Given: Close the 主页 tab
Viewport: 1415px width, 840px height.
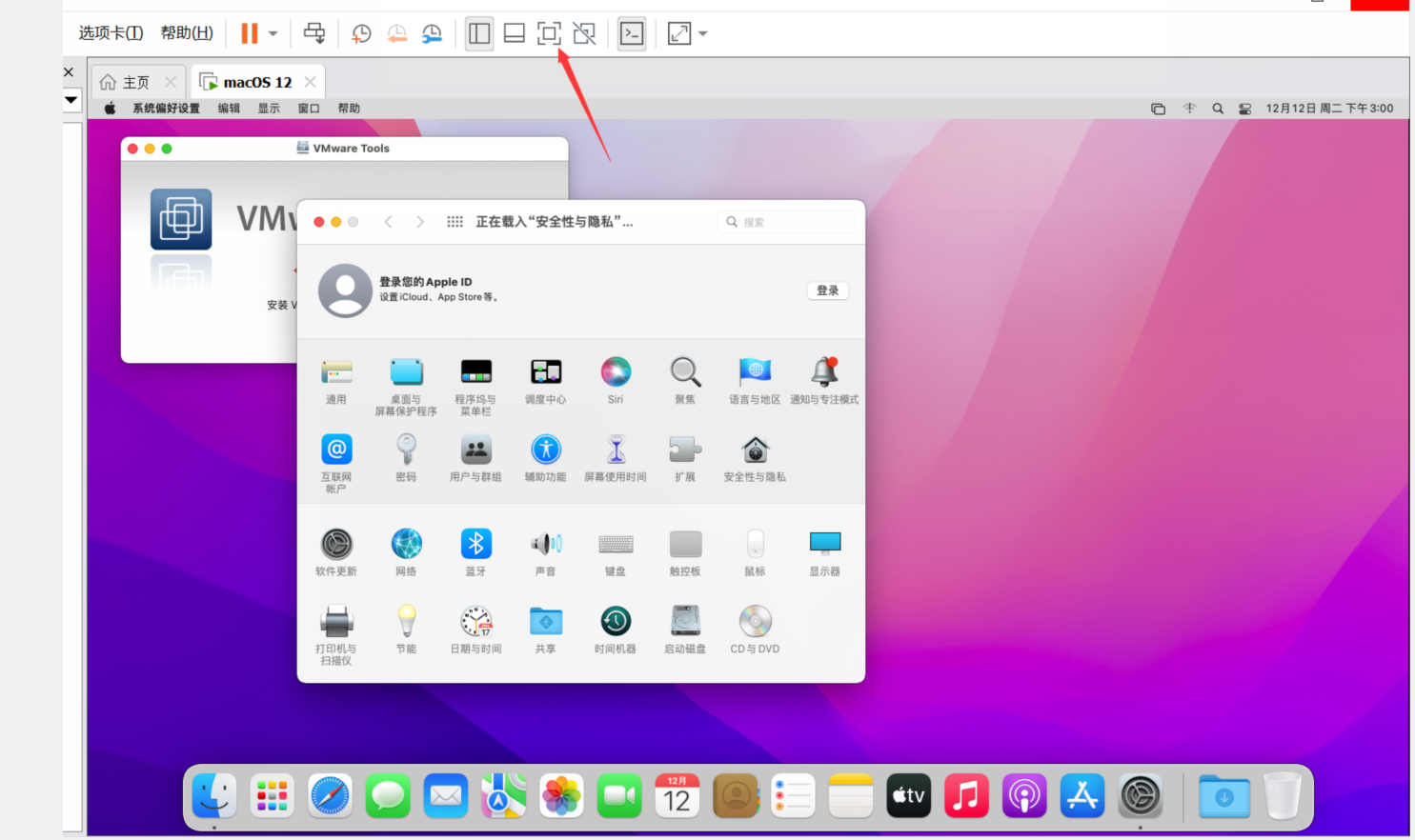Looking at the screenshot, I should coord(171,82).
